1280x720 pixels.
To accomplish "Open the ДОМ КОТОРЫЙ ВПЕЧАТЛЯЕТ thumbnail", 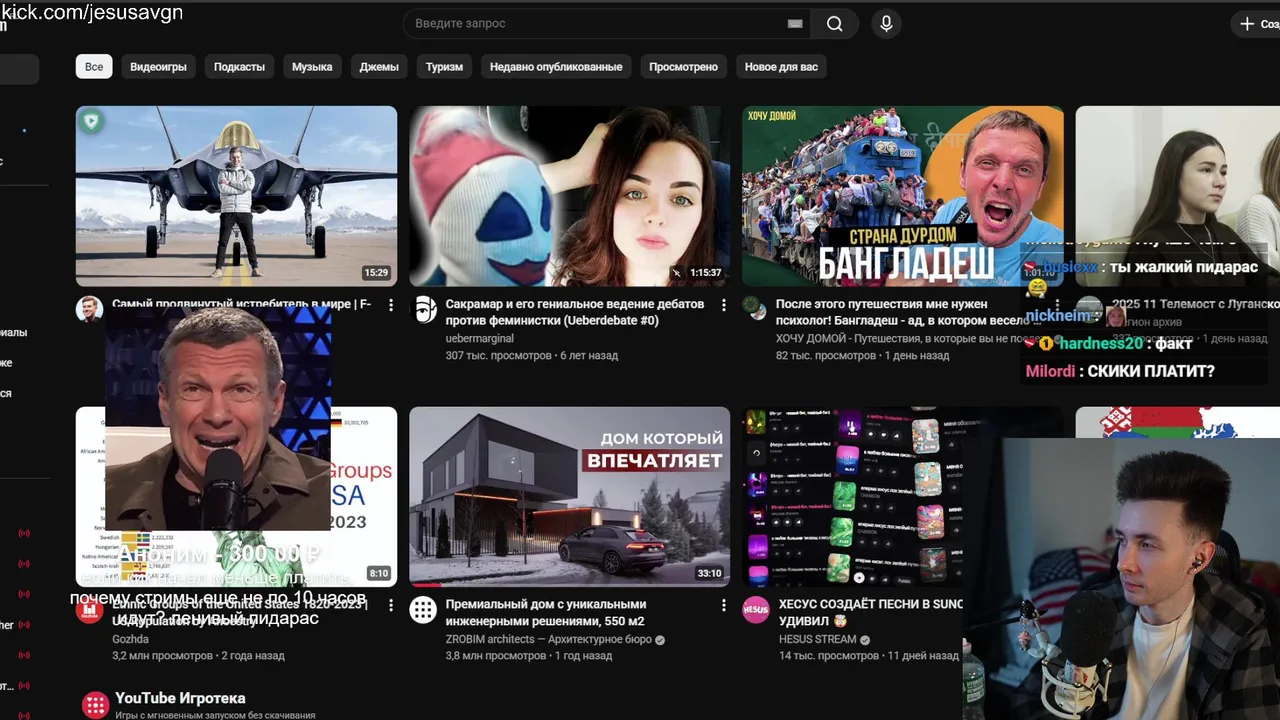I will tap(569, 496).
